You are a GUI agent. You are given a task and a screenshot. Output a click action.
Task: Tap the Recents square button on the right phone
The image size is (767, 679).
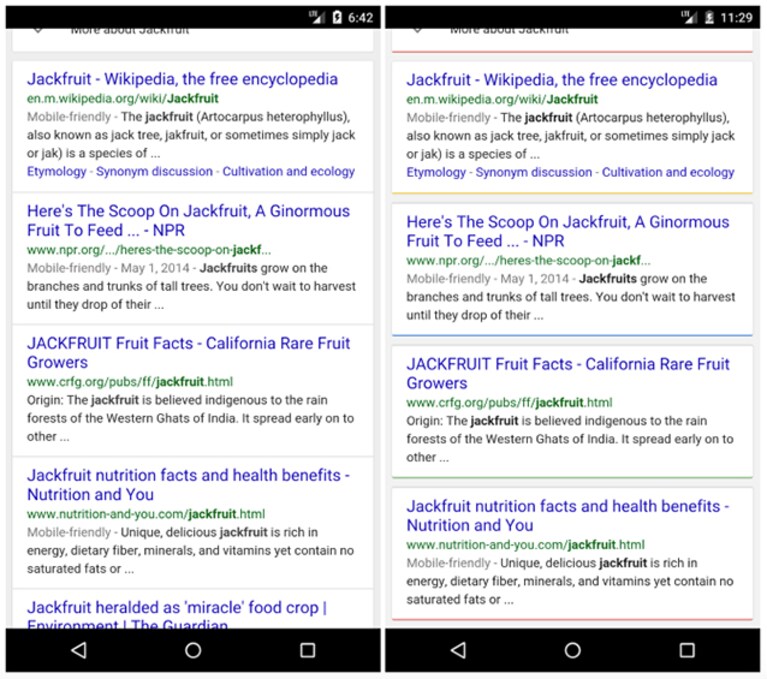coord(687,650)
